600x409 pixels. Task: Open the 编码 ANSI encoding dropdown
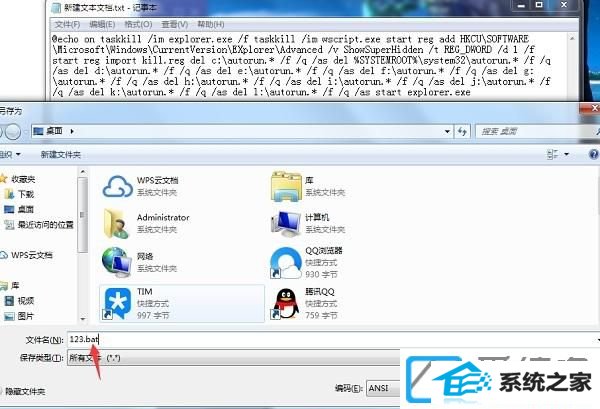pos(383,388)
